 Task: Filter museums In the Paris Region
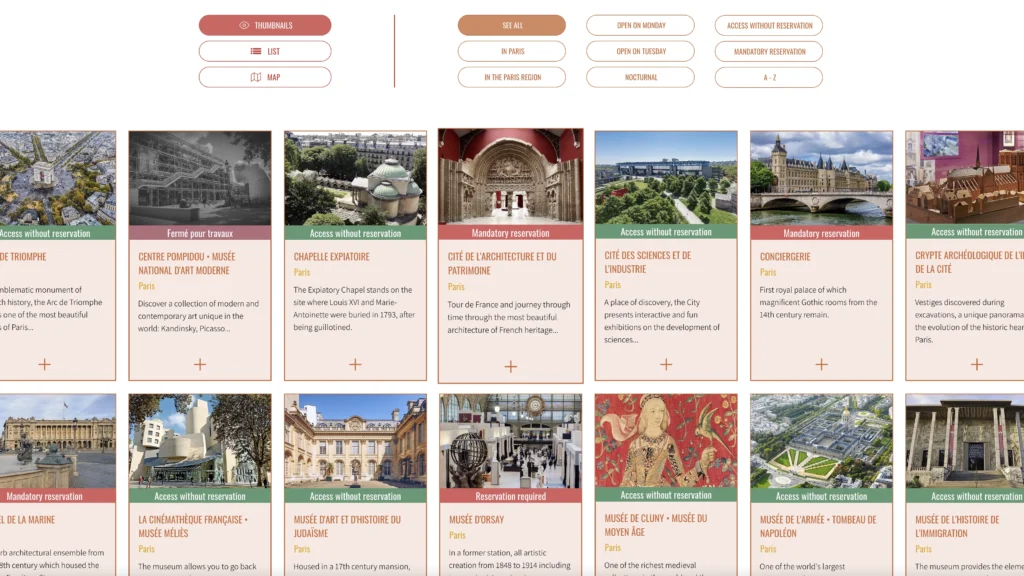[512, 76]
